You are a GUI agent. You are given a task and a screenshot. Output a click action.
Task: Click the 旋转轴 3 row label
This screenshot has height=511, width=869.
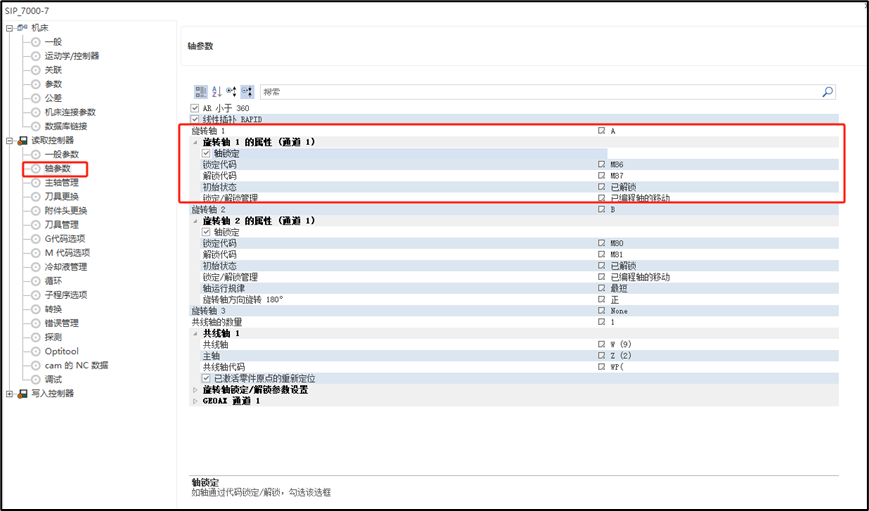coord(208,311)
